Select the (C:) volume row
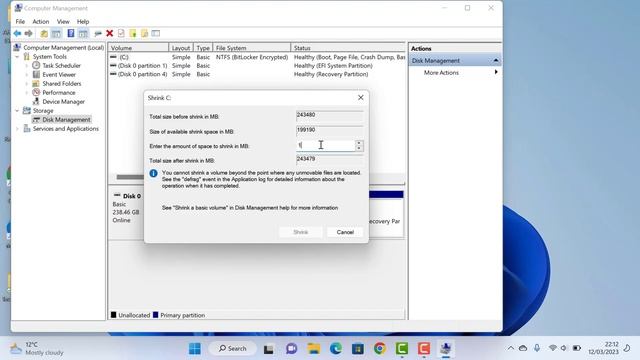640x360 pixels. [x=257, y=57]
